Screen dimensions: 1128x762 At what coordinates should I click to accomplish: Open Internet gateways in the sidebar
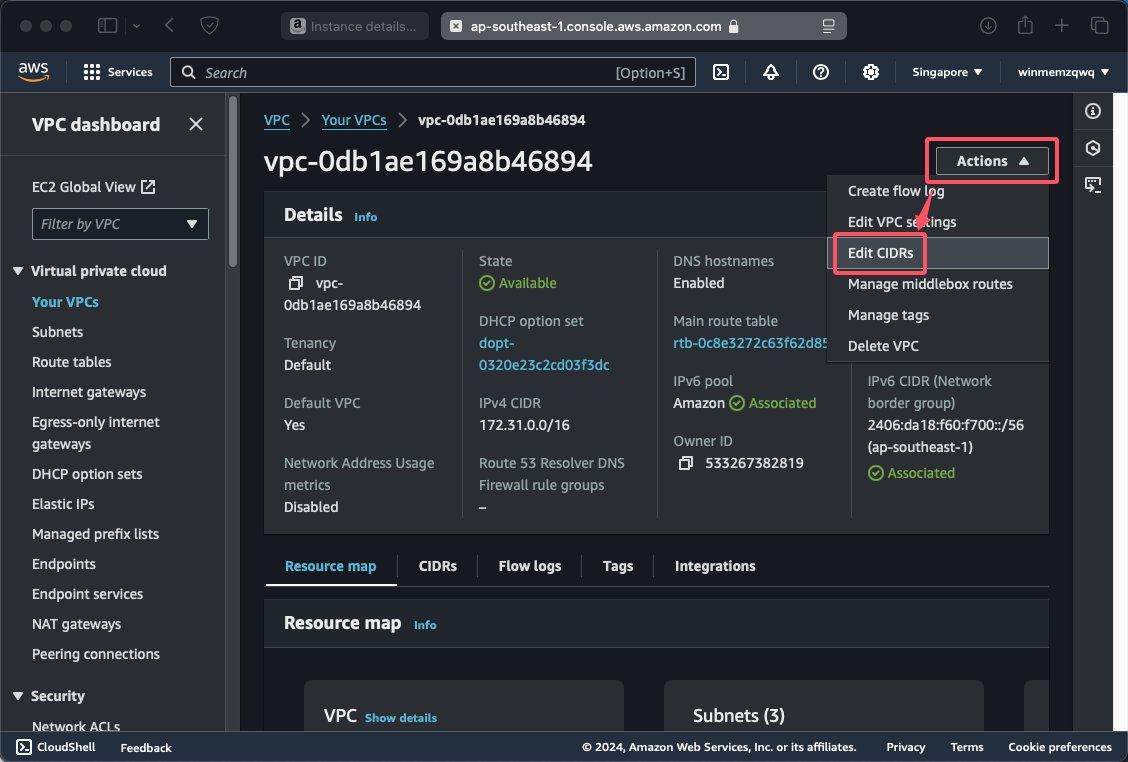[89, 392]
